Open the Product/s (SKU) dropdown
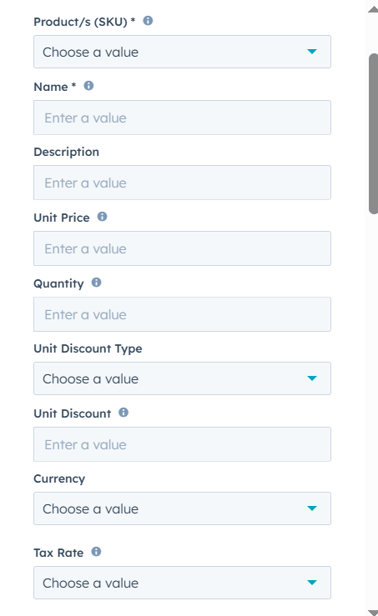The width and height of the screenshot is (378, 616). click(x=182, y=52)
